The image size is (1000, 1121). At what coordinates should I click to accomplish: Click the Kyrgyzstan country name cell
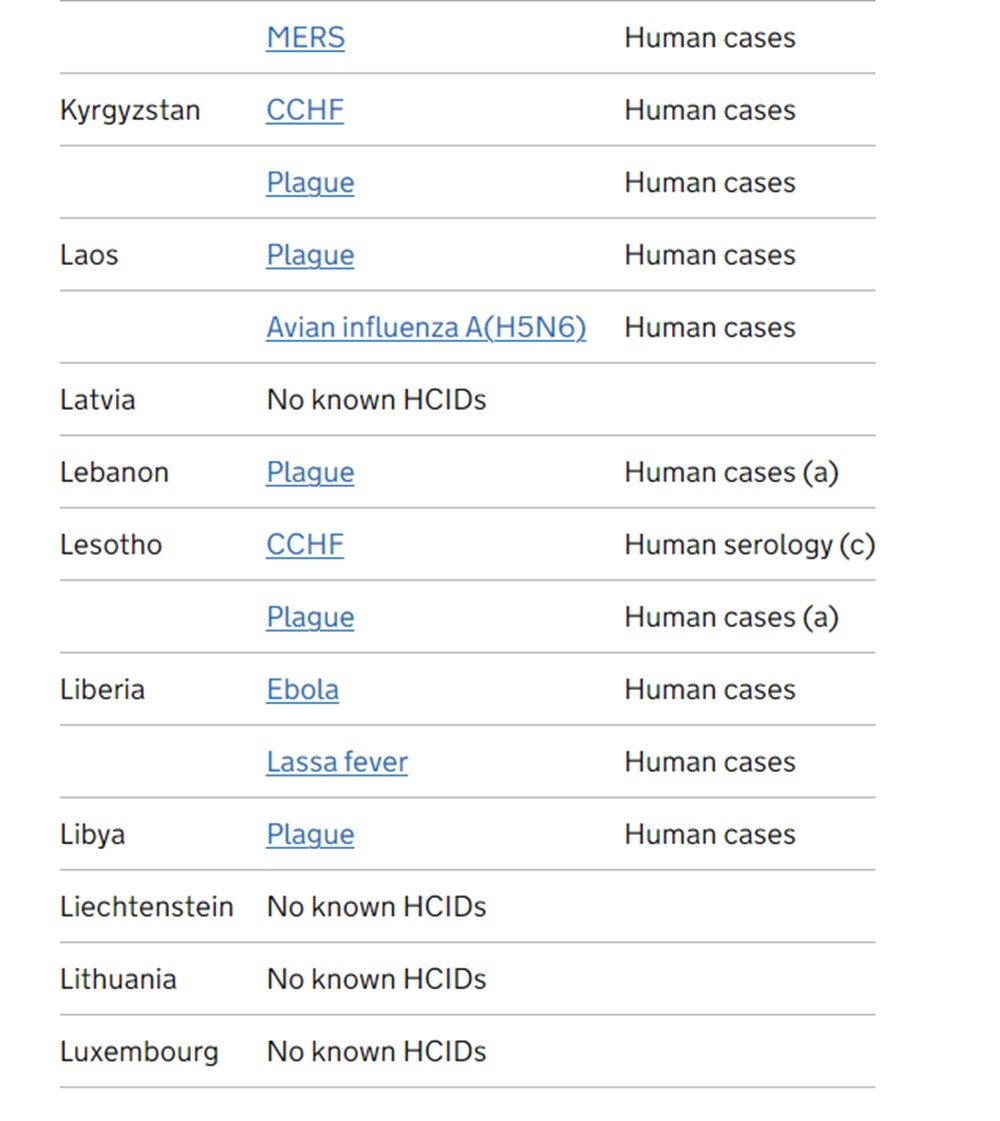coord(130,110)
